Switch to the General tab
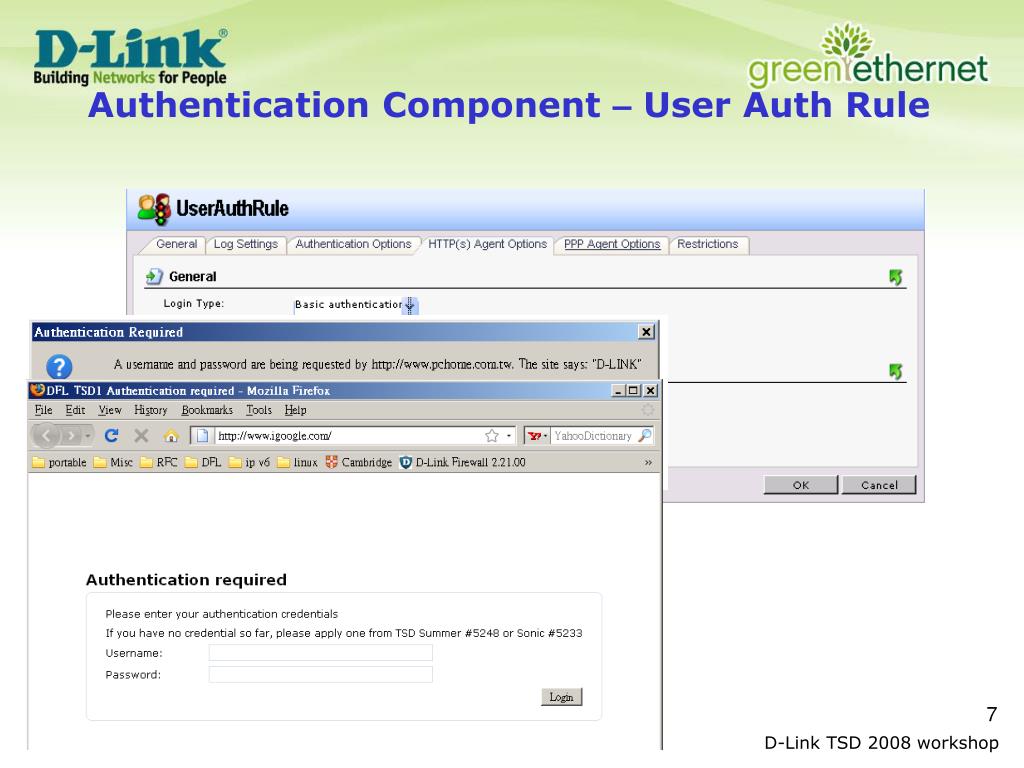Image resolution: width=1024 pixels, height=768 pixels. pyautogui.click(x=176, y=244)
